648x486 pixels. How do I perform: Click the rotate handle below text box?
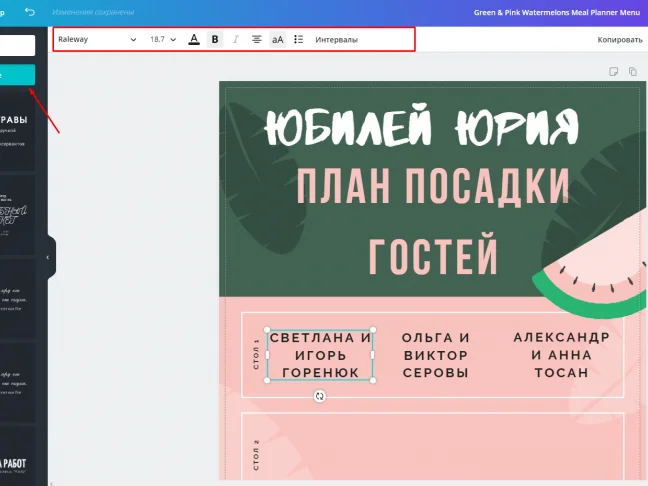click(320, 396)
